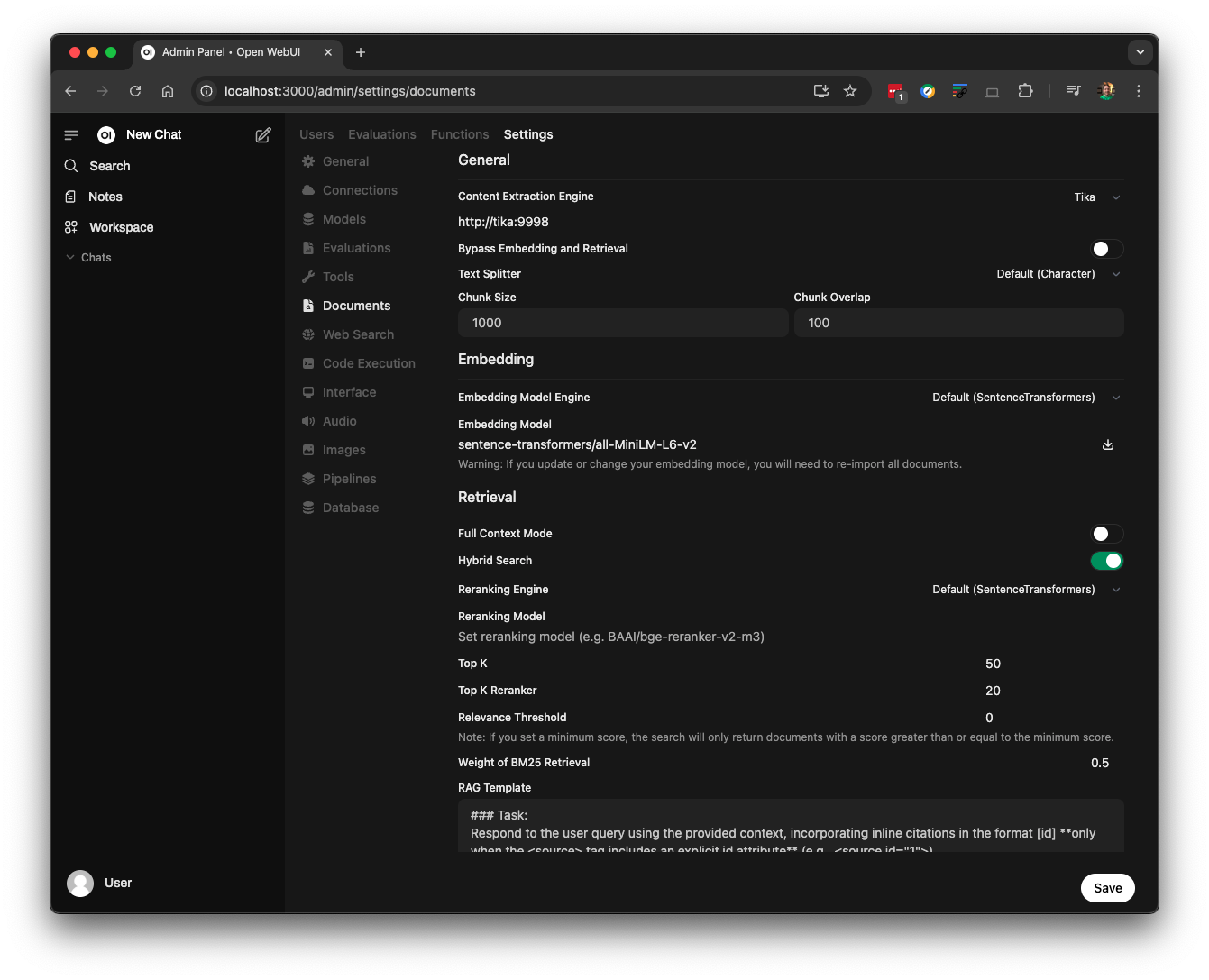
Task: Click the Save button
Action: point(1107,888)
